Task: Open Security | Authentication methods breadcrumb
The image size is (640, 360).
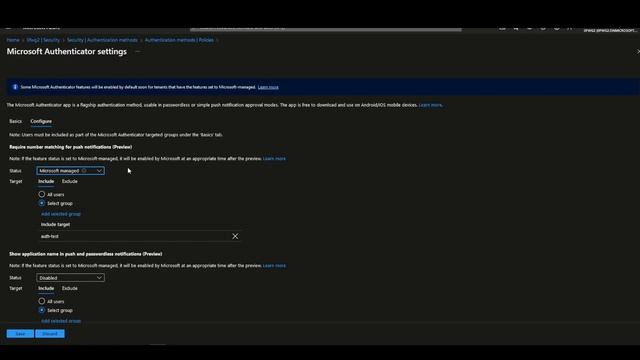Action: point(102,40)
